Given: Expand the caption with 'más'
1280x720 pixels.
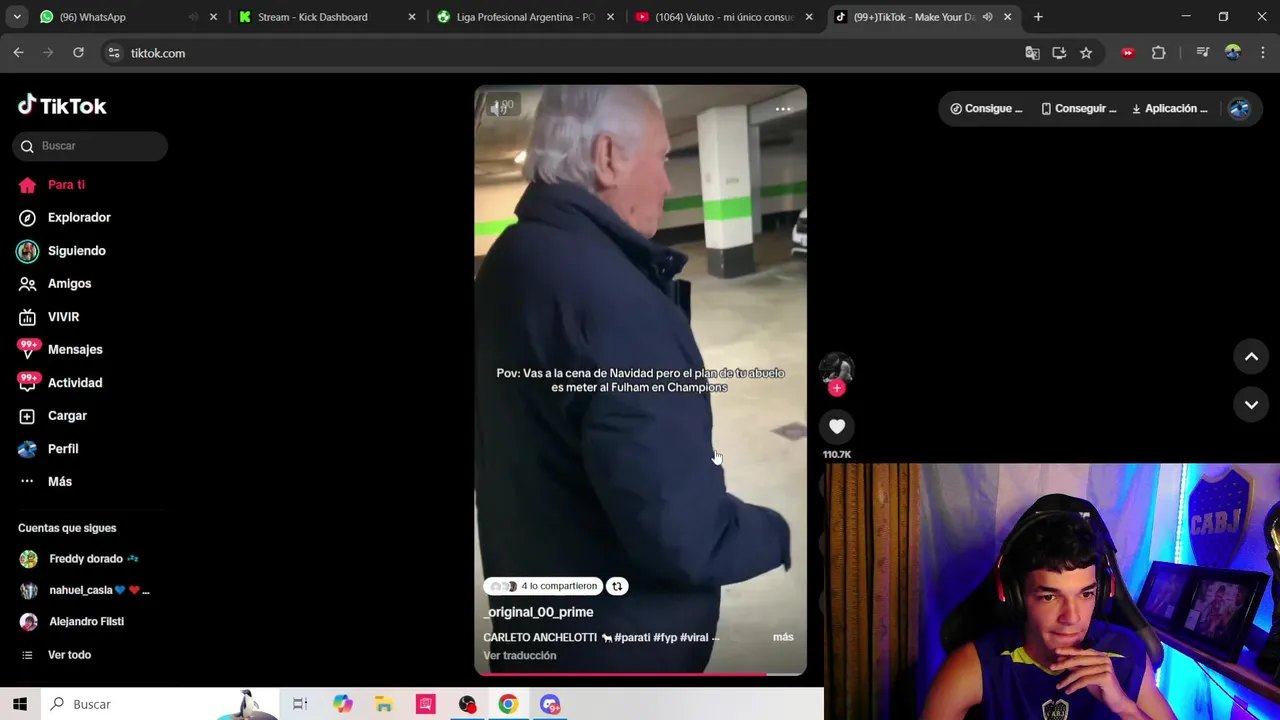Looking at the screenshot, I should (783, 637).
